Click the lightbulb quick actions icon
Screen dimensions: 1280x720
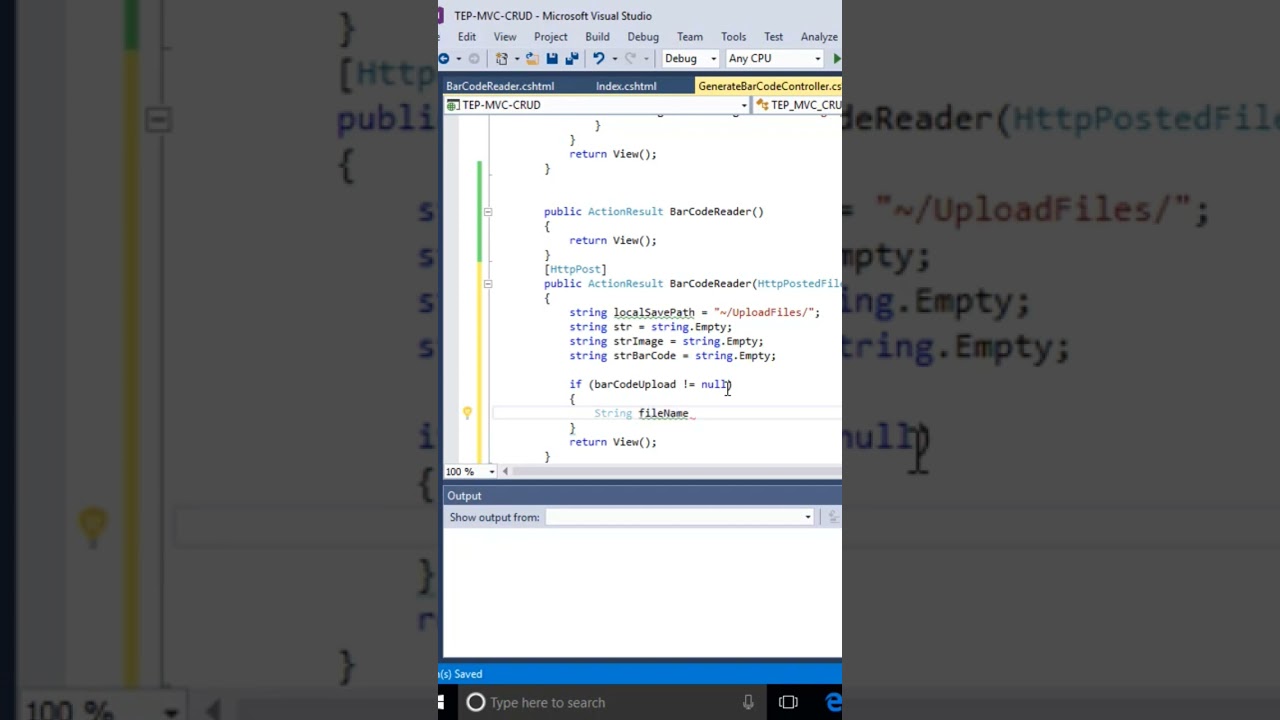point(467,413)
